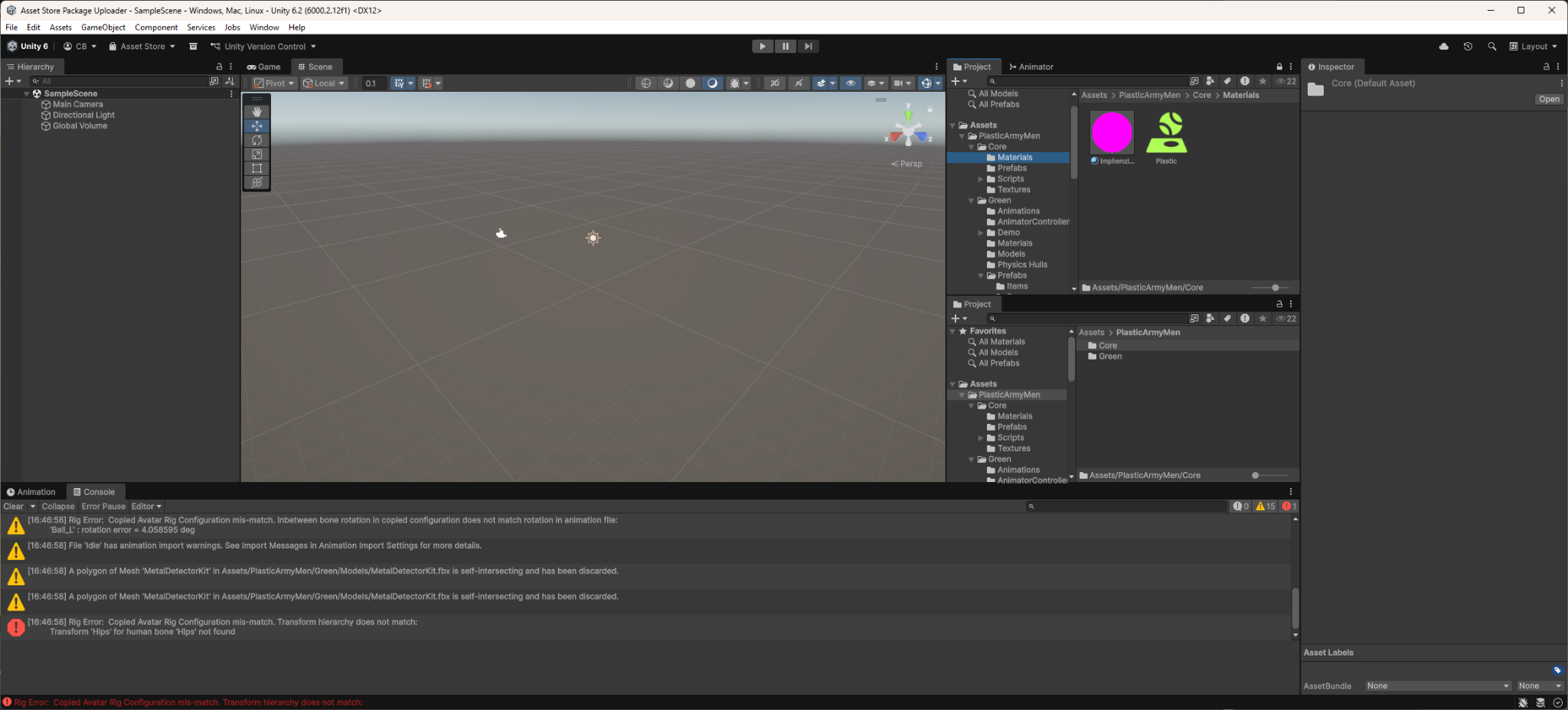Select the Rect tool

pyautogui.click(x=256, y=168)
